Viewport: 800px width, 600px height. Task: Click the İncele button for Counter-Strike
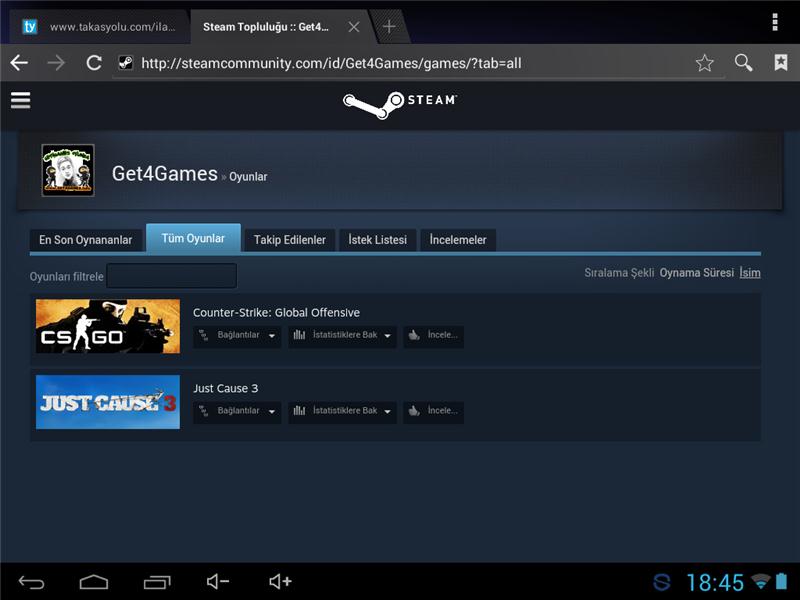pyautogui.click(x=434, y=336)
